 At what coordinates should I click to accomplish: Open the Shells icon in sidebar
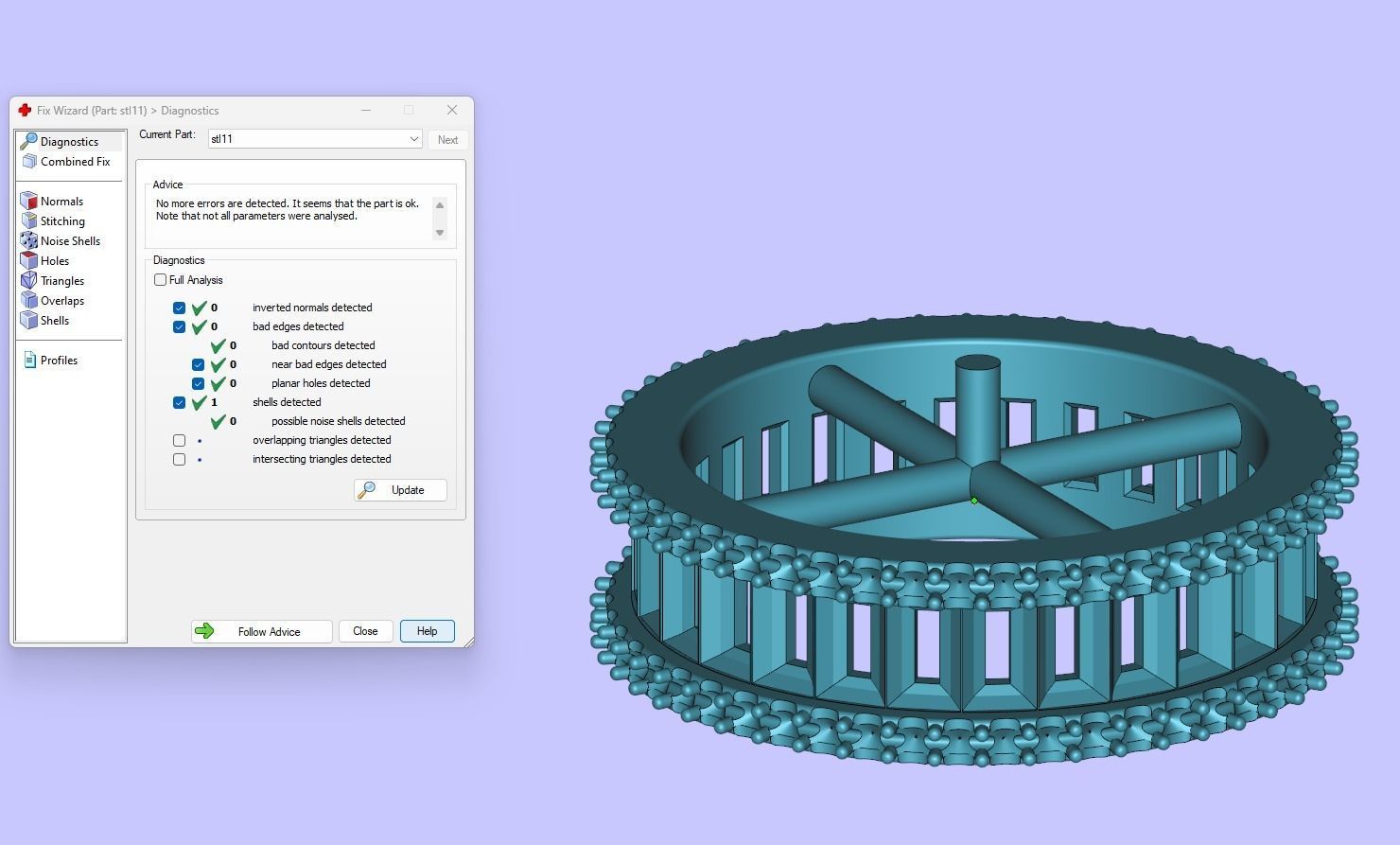[x=29, y=321]
